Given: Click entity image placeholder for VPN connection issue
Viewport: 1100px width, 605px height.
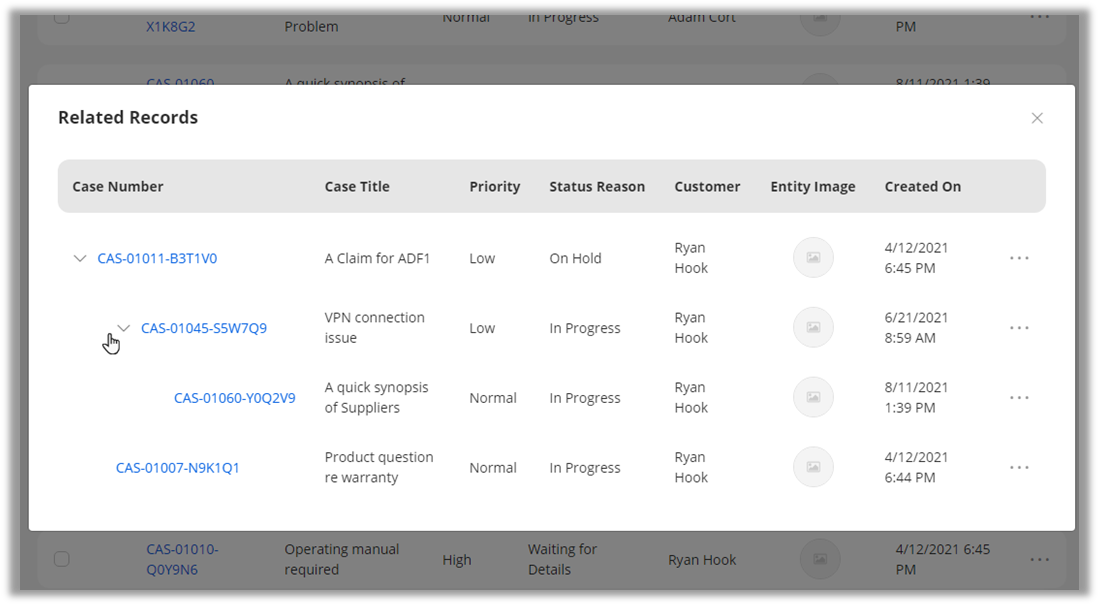Looking at the screenshot, I should coord(813,328).
